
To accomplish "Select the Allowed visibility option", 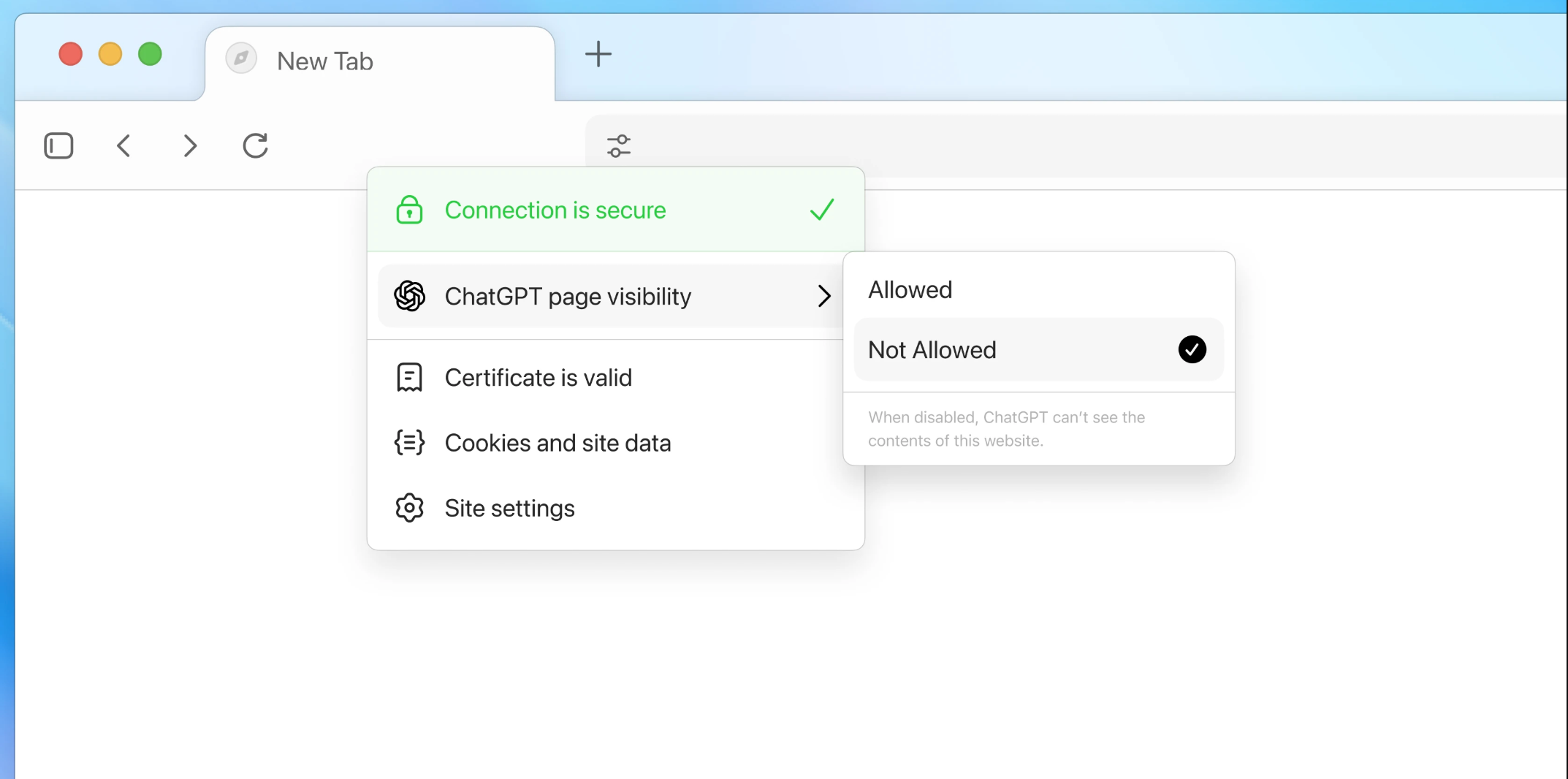I will (x=910, y=290).
